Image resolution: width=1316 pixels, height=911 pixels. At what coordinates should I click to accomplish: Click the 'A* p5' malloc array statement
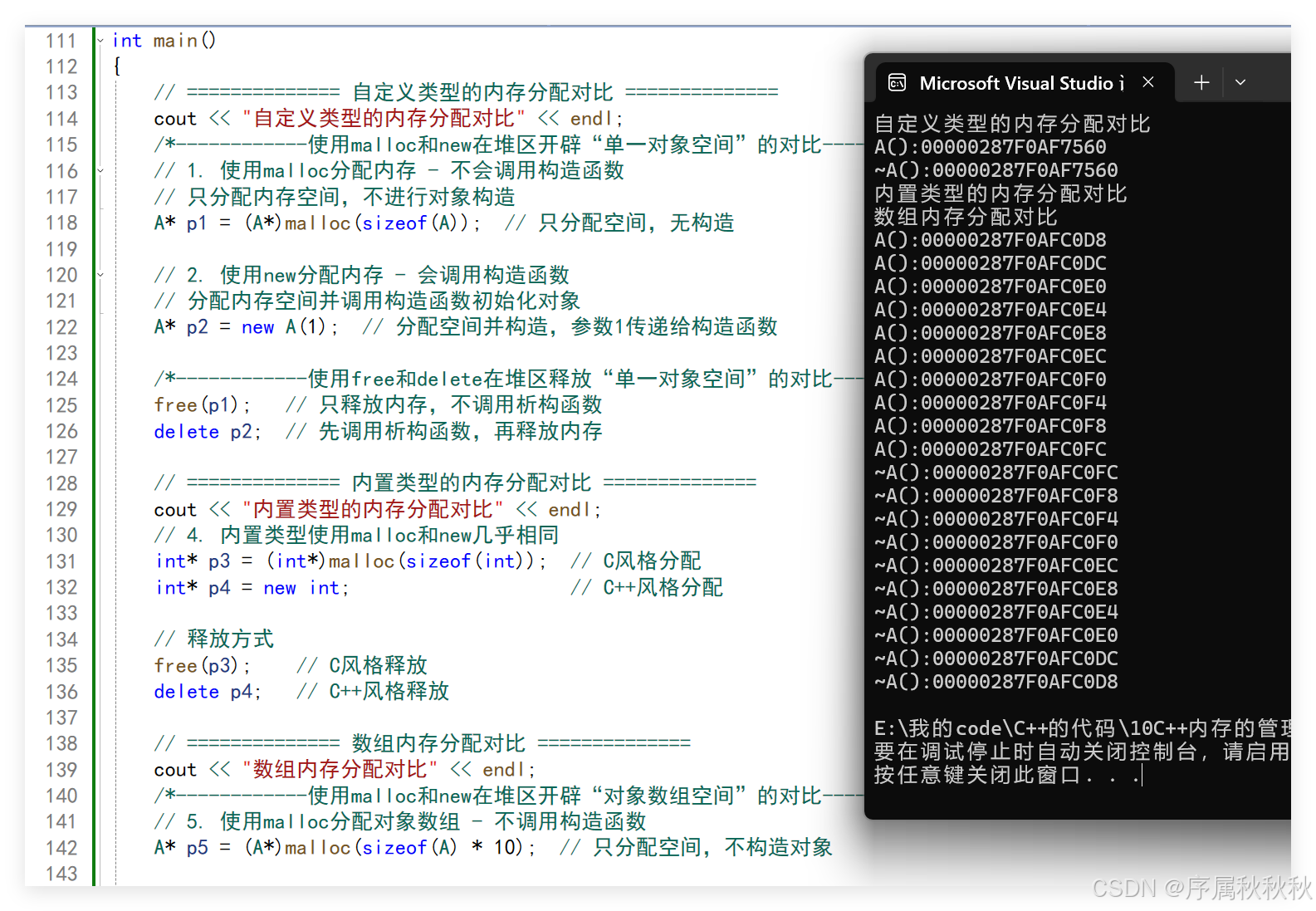(345, 847)
